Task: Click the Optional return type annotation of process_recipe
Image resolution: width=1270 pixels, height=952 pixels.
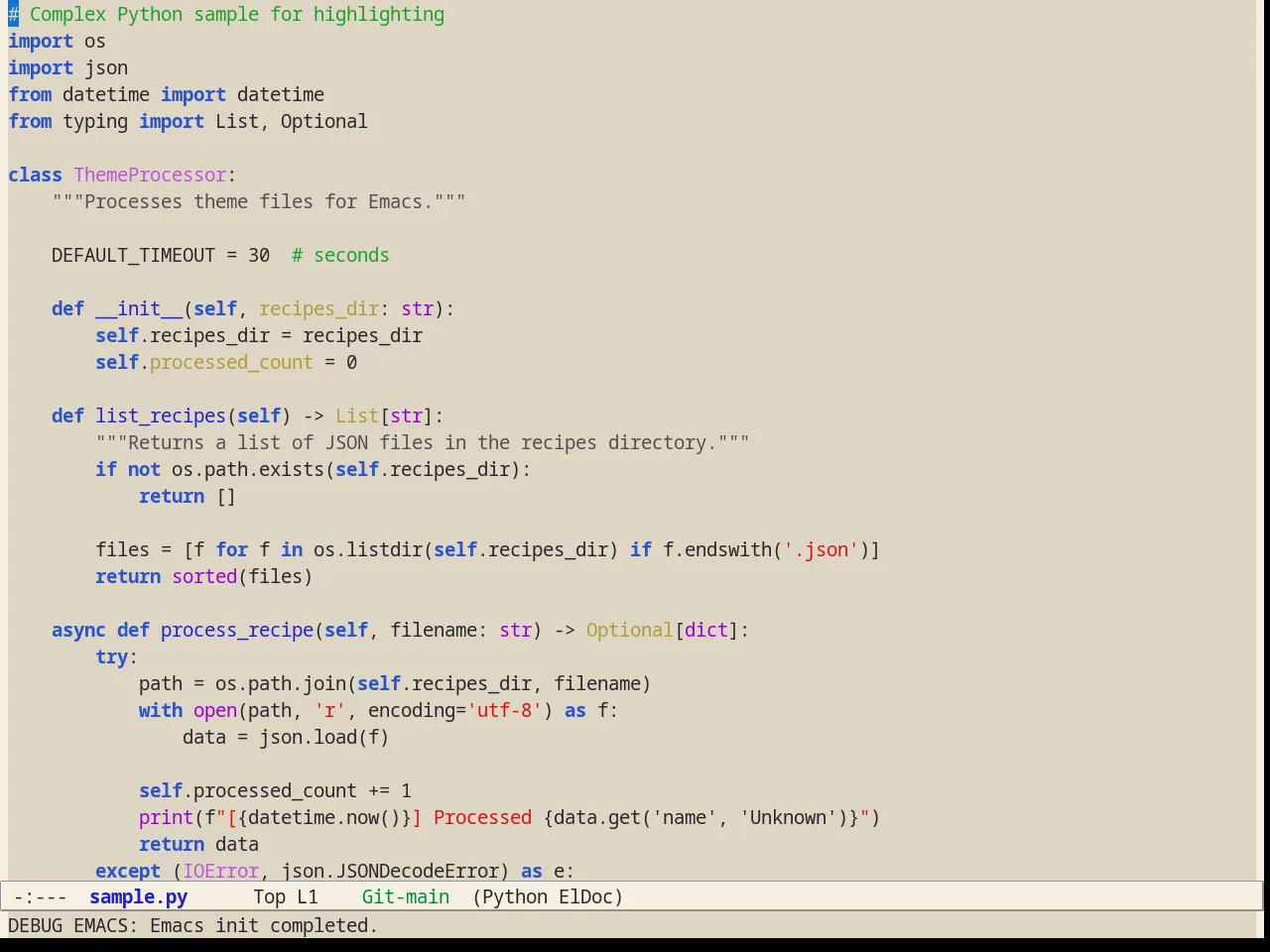Action: (629, 631)
